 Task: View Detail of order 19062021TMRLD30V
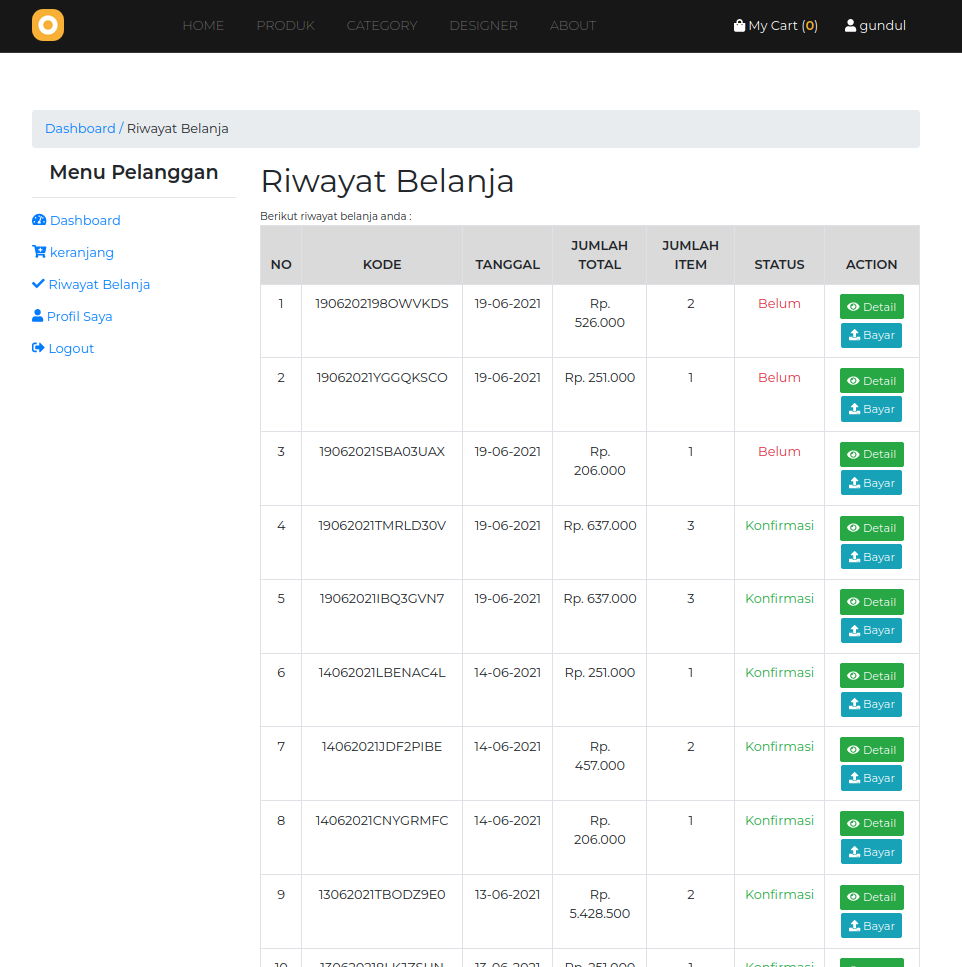[871, 527]
